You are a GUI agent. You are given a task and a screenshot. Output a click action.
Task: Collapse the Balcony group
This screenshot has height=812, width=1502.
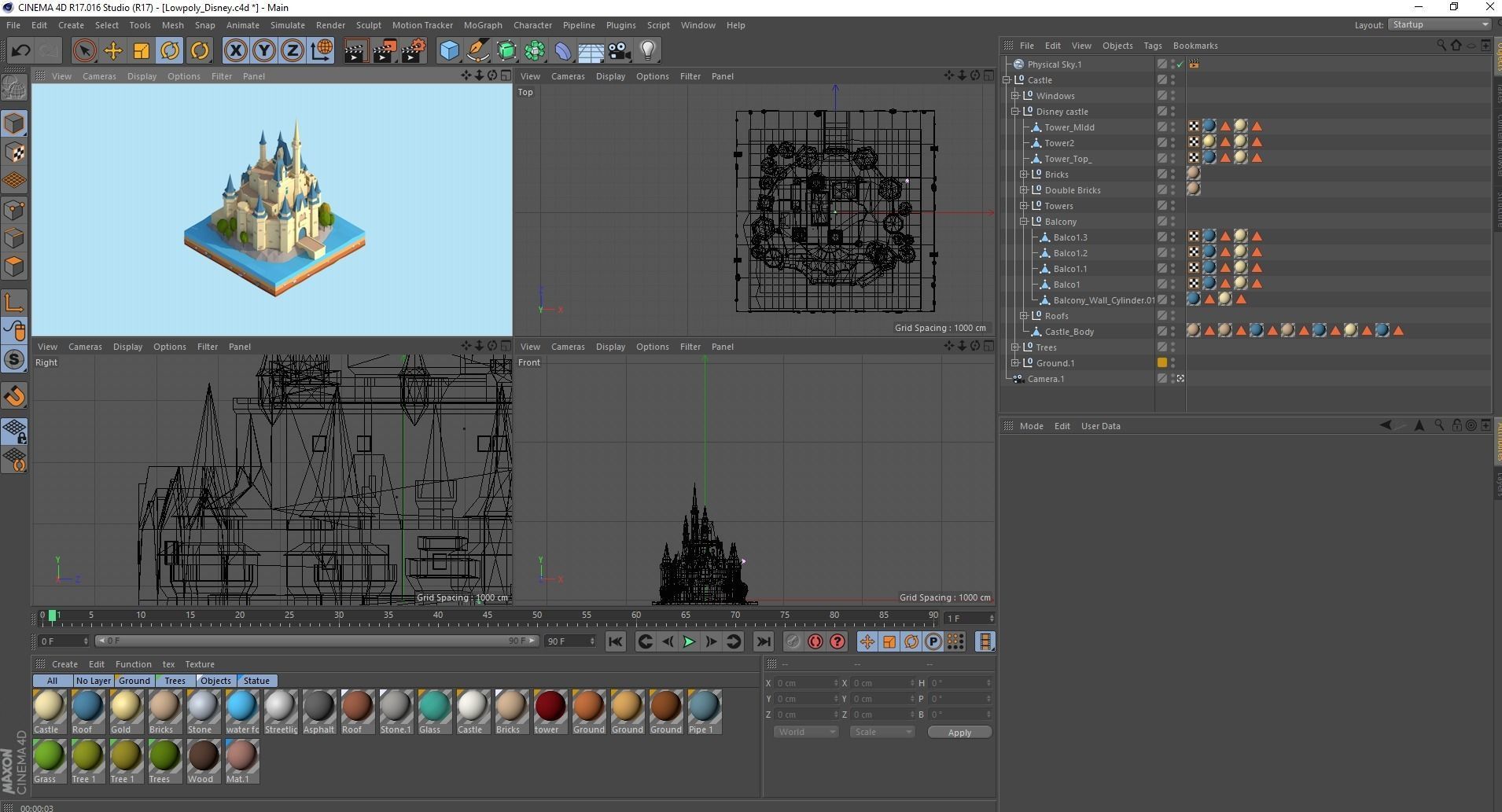pyautogui.click(x=1024, y=222)
